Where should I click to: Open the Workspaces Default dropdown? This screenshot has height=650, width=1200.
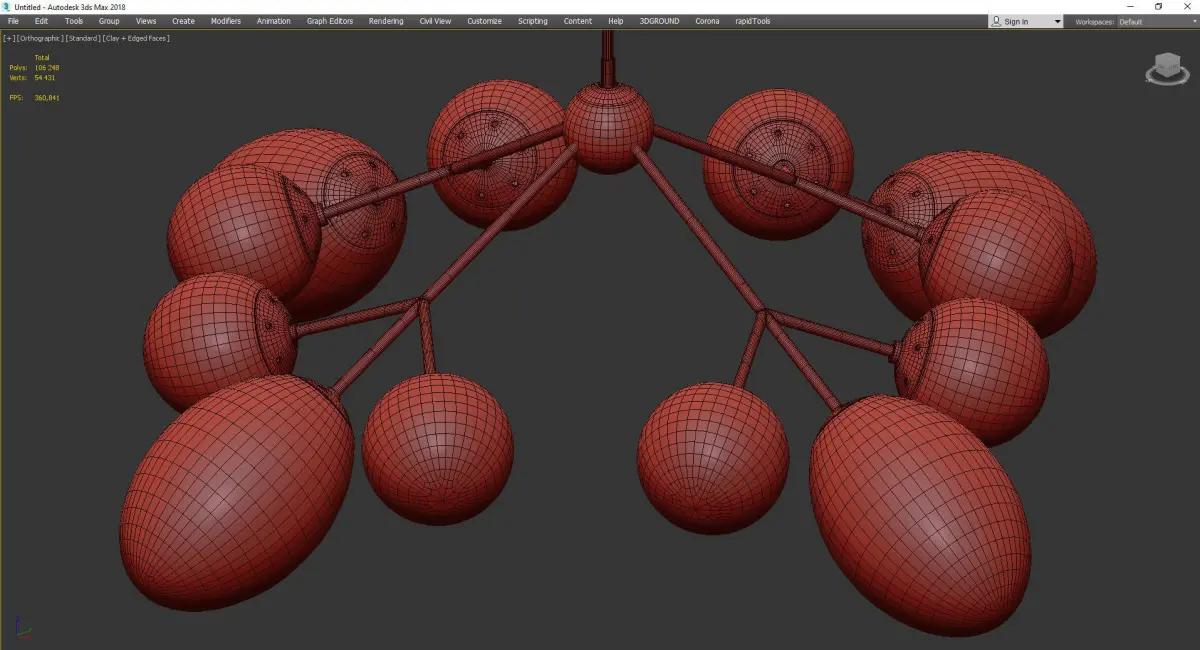click(x=1157, y=22)
